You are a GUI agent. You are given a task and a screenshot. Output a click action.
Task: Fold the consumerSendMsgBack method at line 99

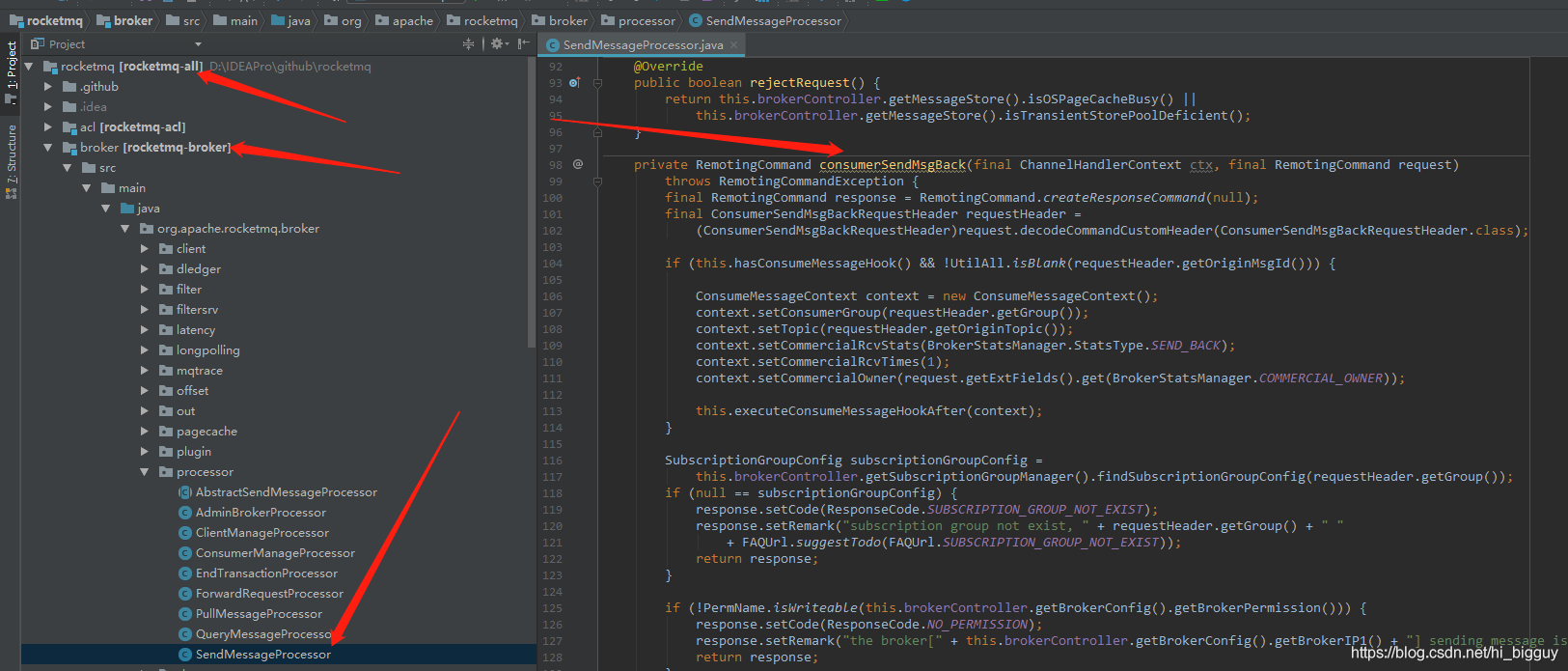(x=597, y=182)
